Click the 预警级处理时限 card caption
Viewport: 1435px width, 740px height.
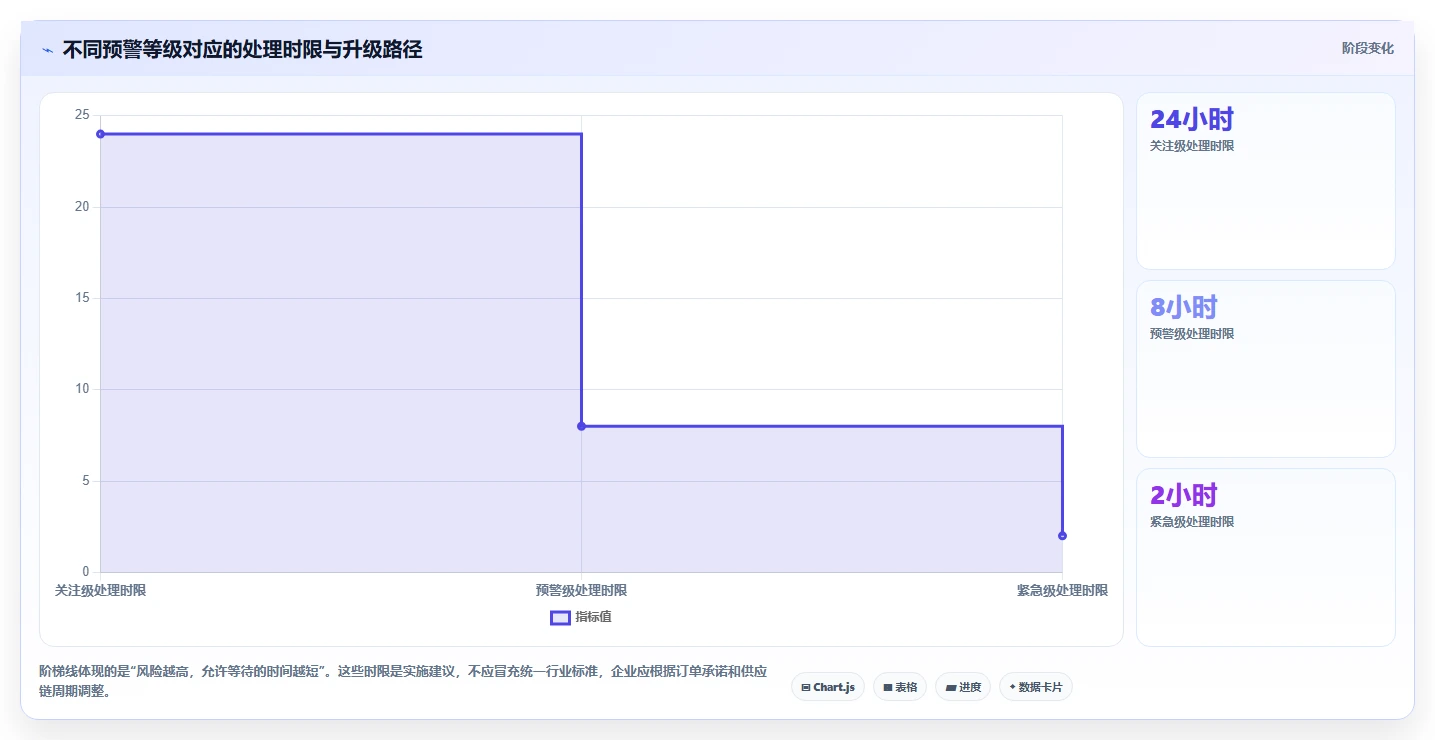click(x=1192, y=334)
